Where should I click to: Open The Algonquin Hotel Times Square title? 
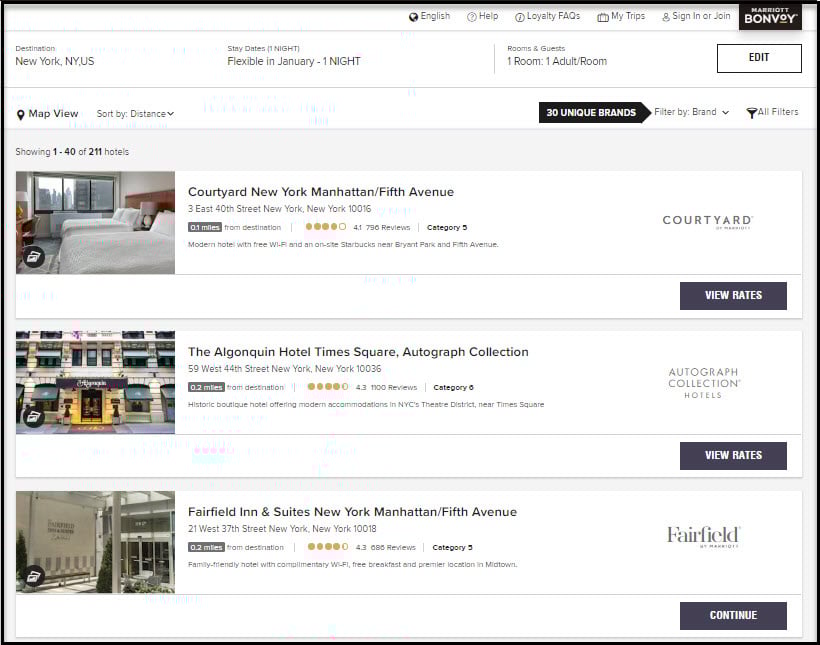point(358,352)
